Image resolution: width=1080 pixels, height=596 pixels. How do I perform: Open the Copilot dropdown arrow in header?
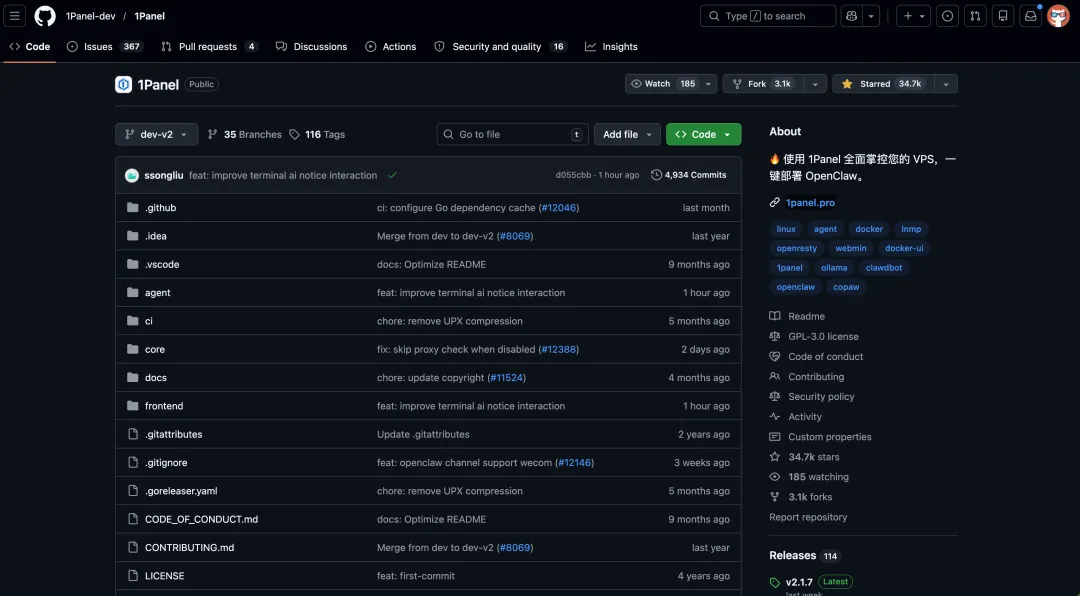pyautogui.click(x=871, y=16)
